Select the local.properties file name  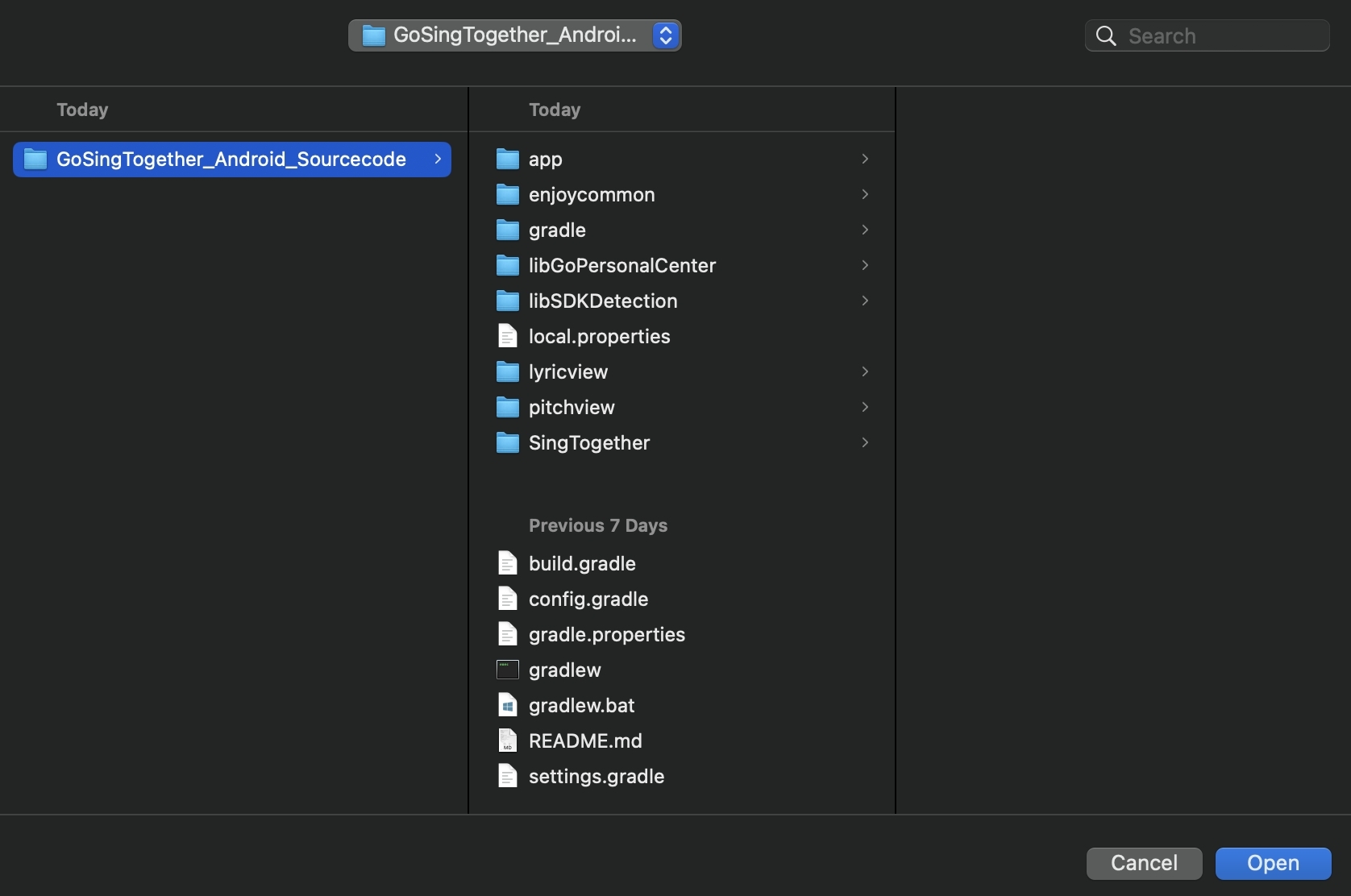pyautogui.click(x=600, y=337)
